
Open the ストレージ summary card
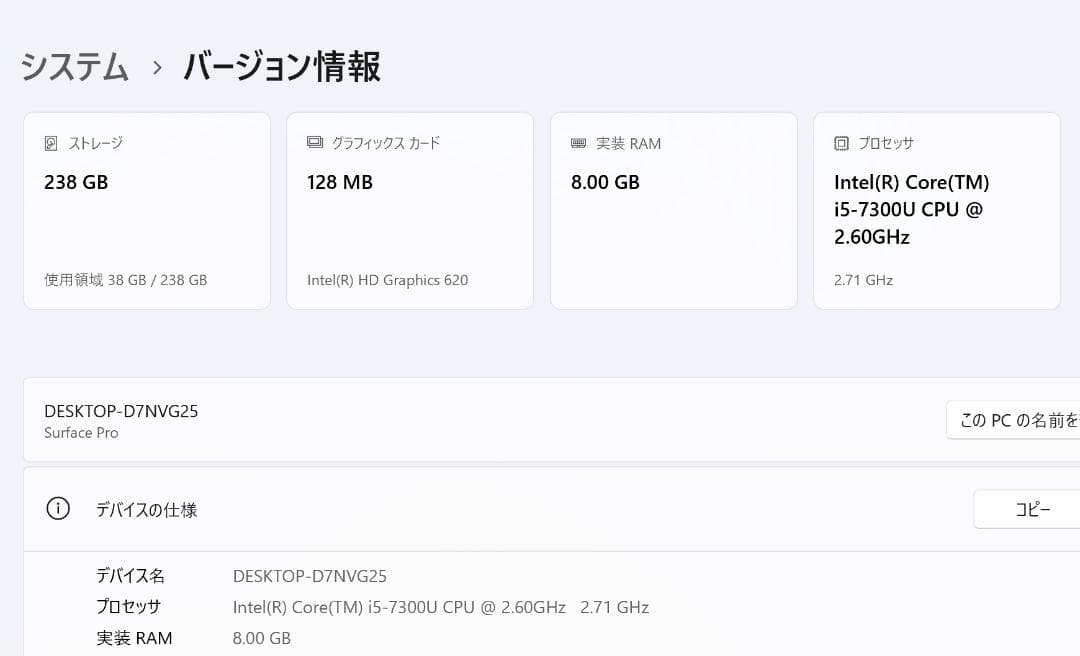[147, 210]
